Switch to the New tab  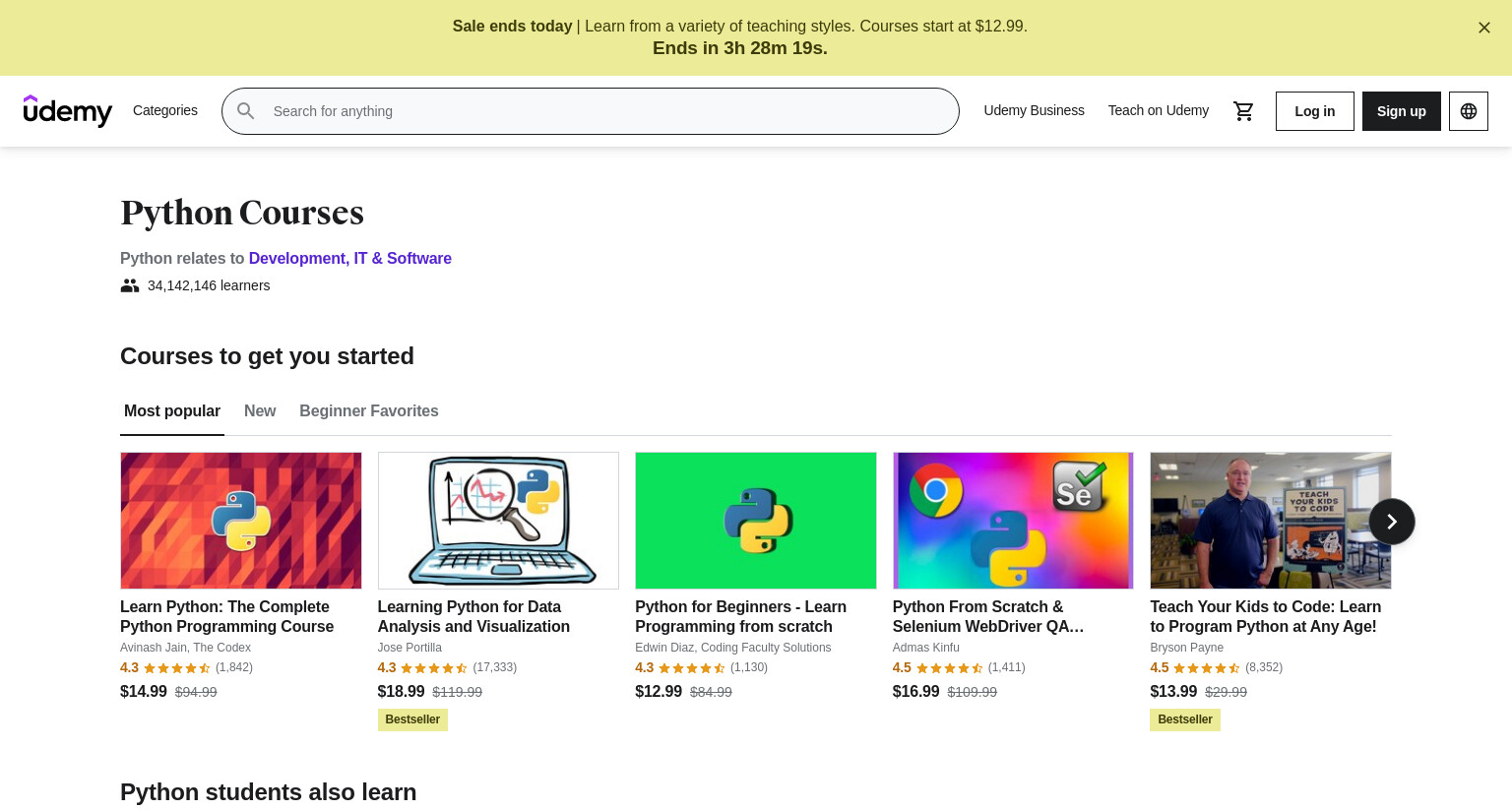point(260,411)
